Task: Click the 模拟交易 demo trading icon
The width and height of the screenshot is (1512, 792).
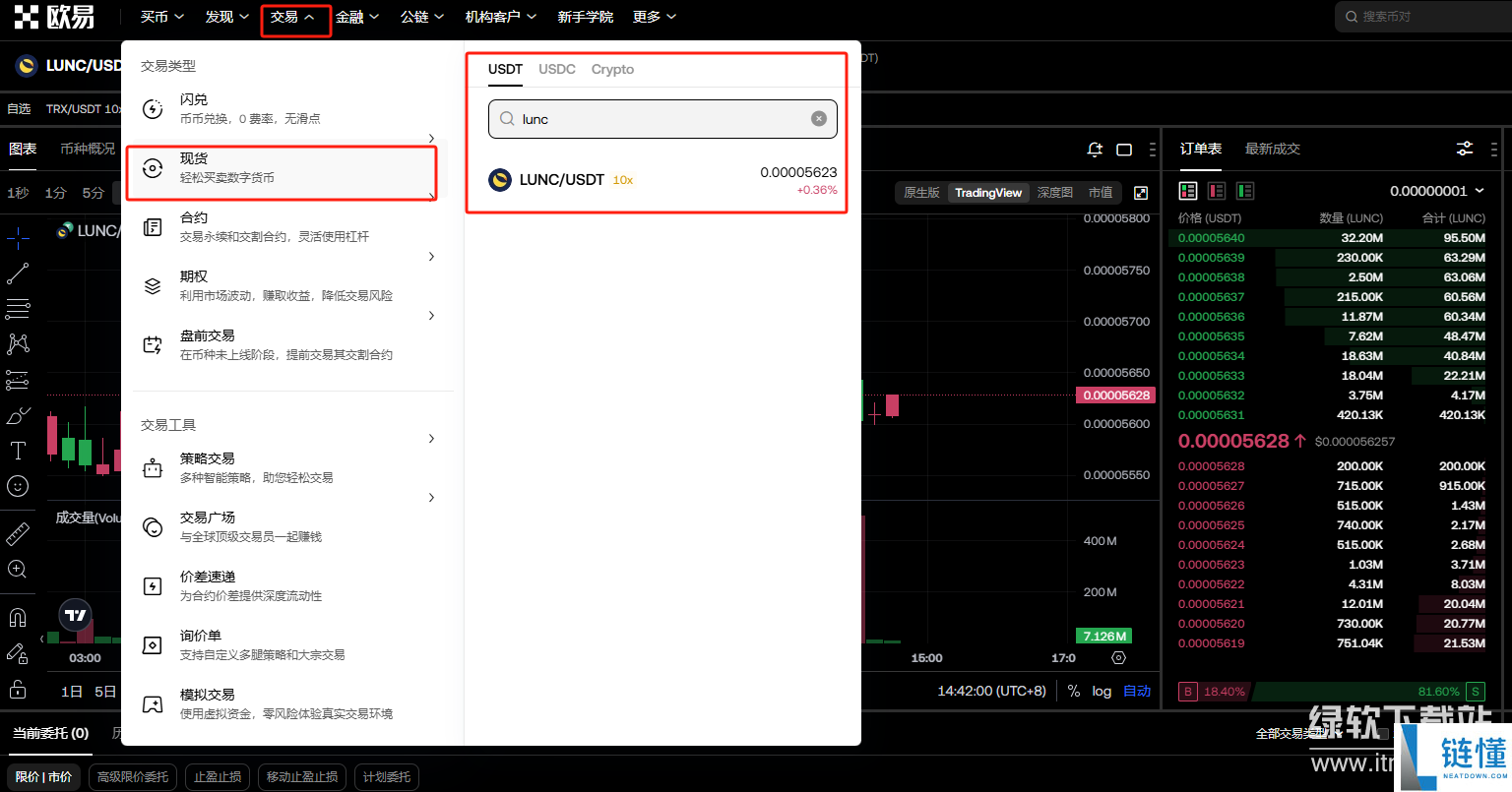Action: click(x=153, y=704)
